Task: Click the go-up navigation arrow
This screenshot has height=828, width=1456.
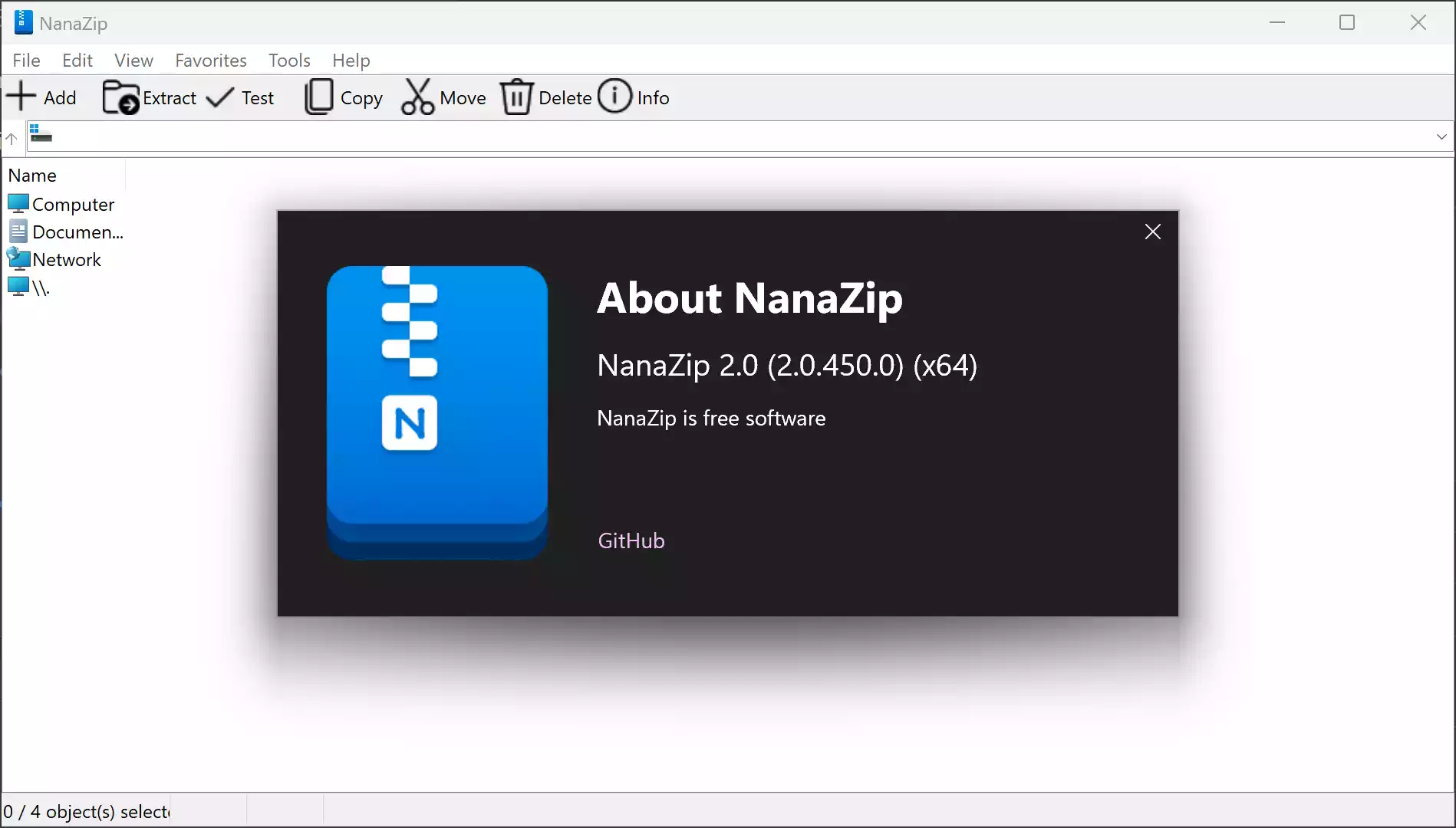Action: point(12,138)
